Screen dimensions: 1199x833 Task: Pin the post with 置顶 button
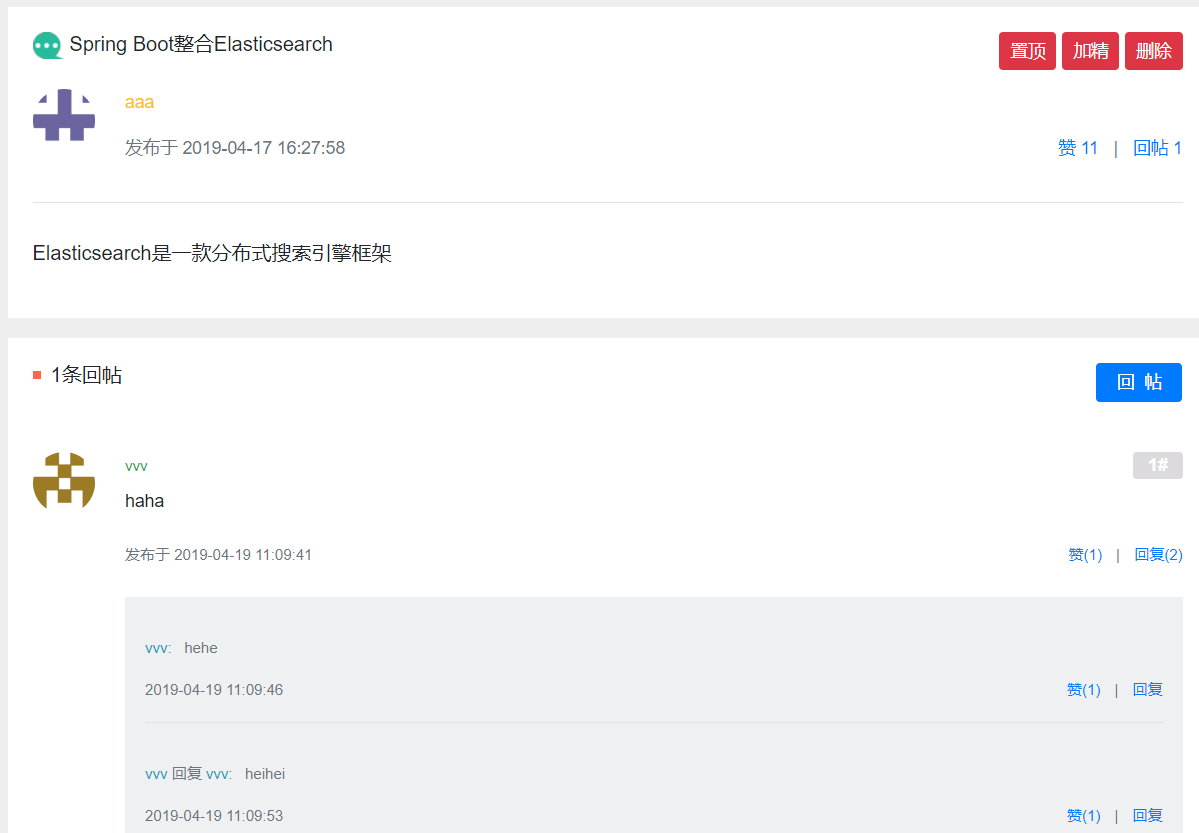point(1027,51)
